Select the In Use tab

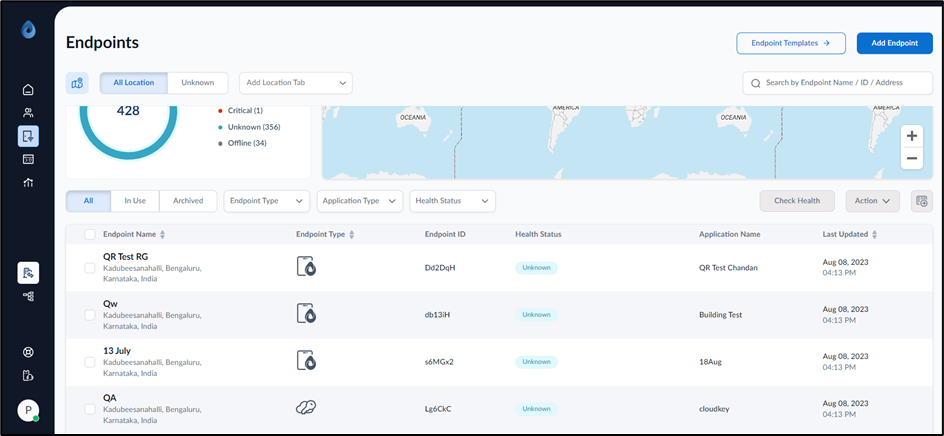pyautogui.click(x=135, y=201)
